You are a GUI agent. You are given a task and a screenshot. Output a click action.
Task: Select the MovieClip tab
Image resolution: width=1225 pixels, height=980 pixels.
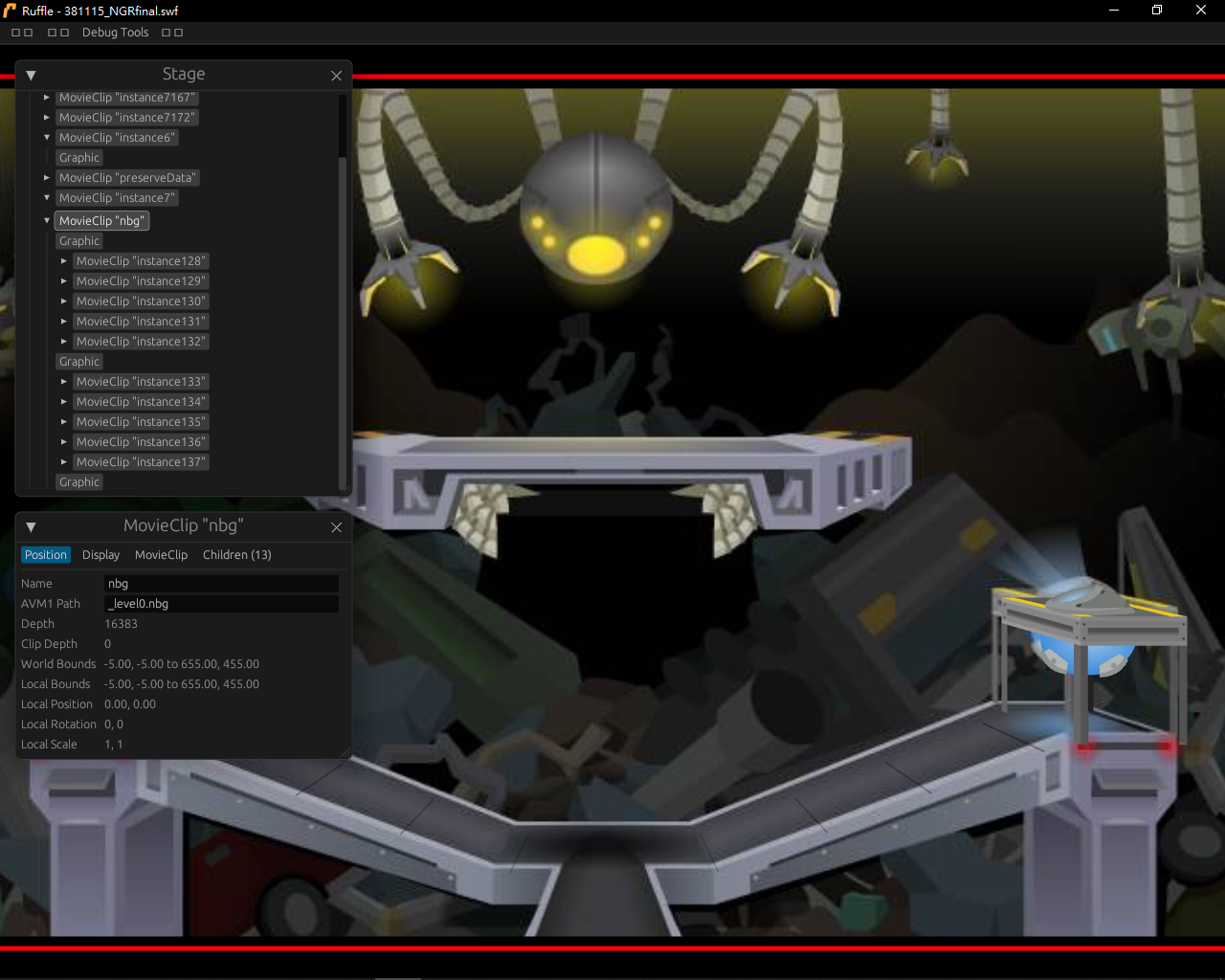point(161,554)
